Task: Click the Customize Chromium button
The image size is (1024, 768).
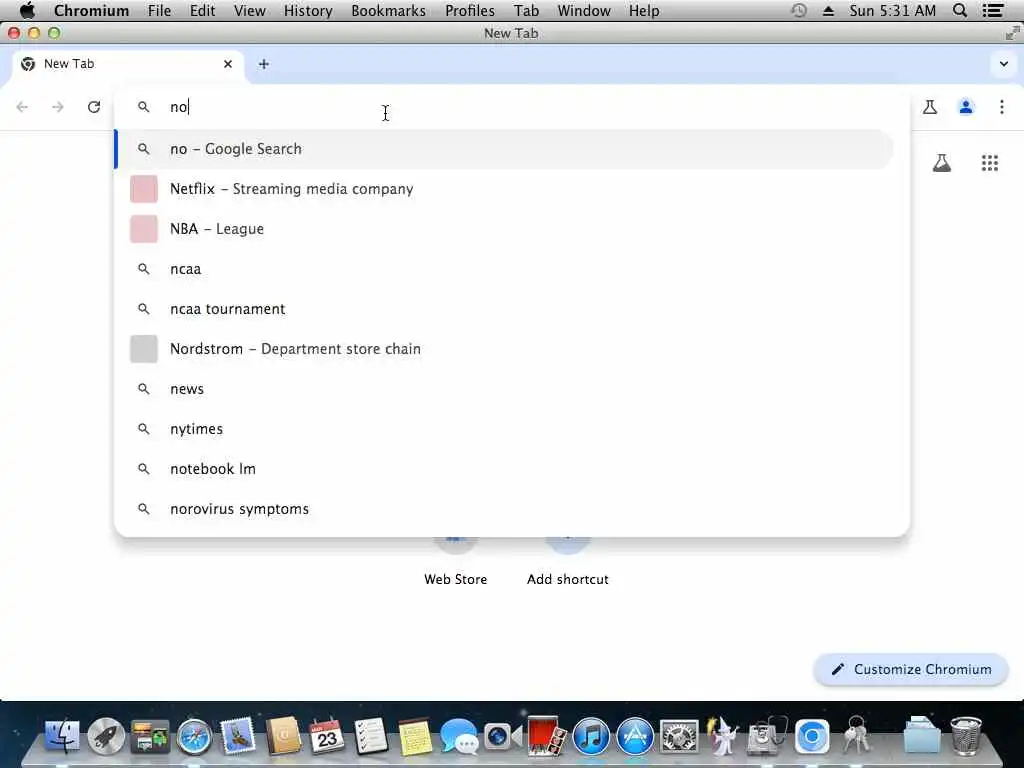Action: [x=911, y=669]
